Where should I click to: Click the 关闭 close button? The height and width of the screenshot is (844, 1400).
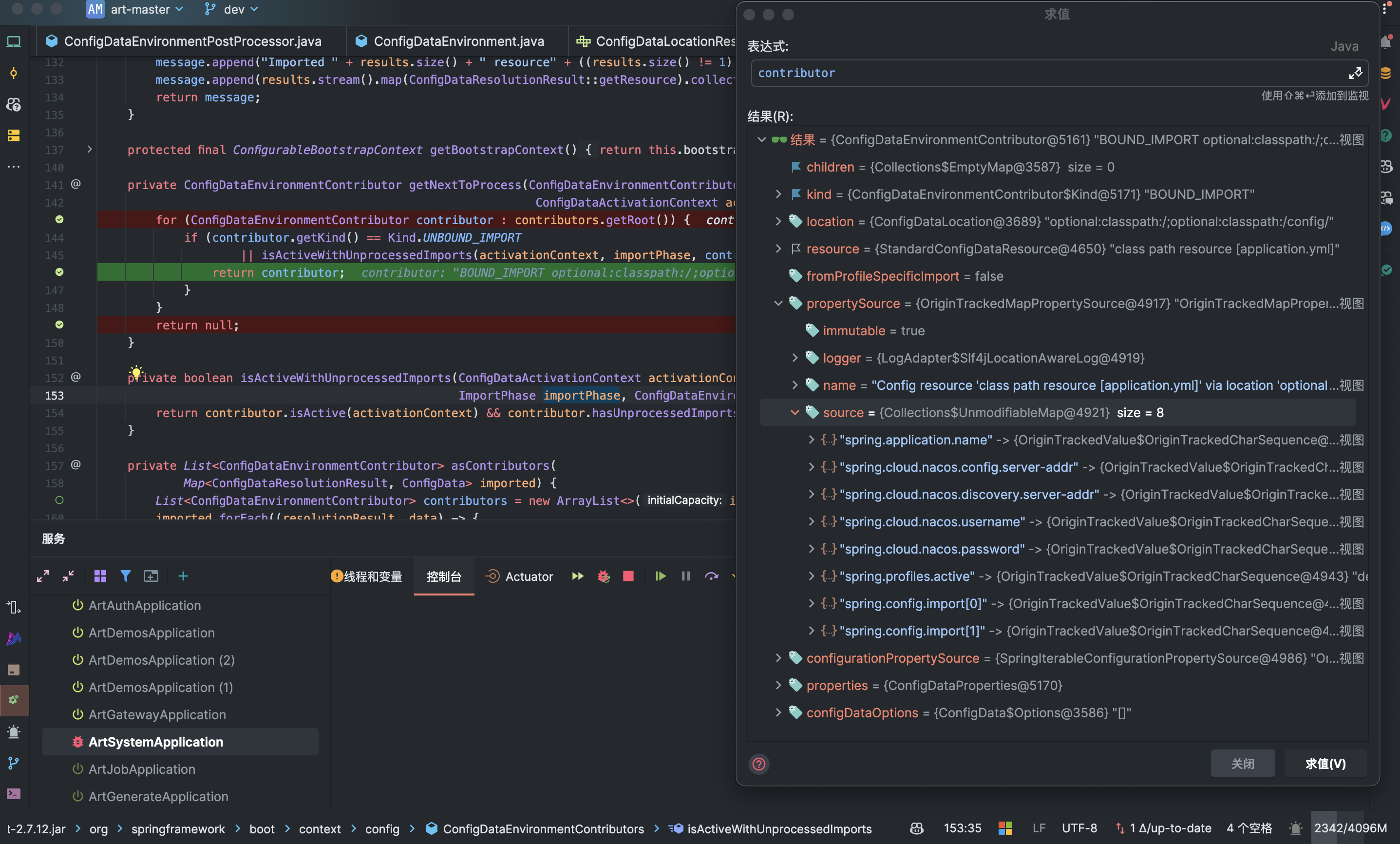tap(1242, 764)
